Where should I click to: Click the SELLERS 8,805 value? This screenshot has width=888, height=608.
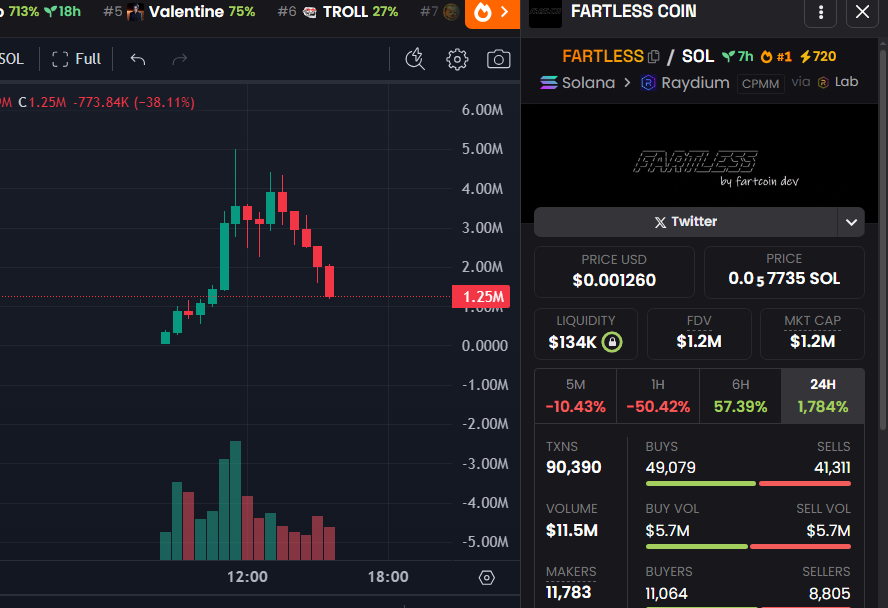click(829, 593)
